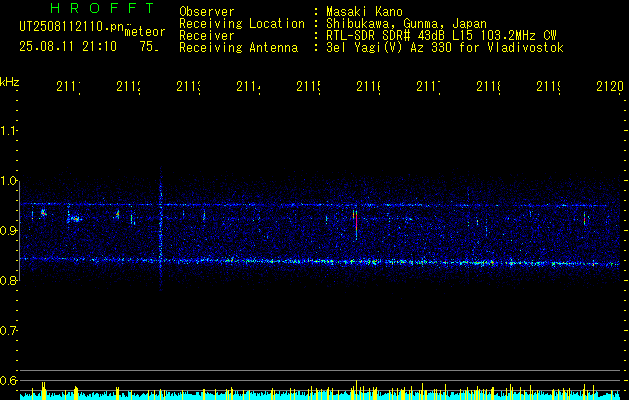Click the 2115 time axis label

[x=309, y=87]
